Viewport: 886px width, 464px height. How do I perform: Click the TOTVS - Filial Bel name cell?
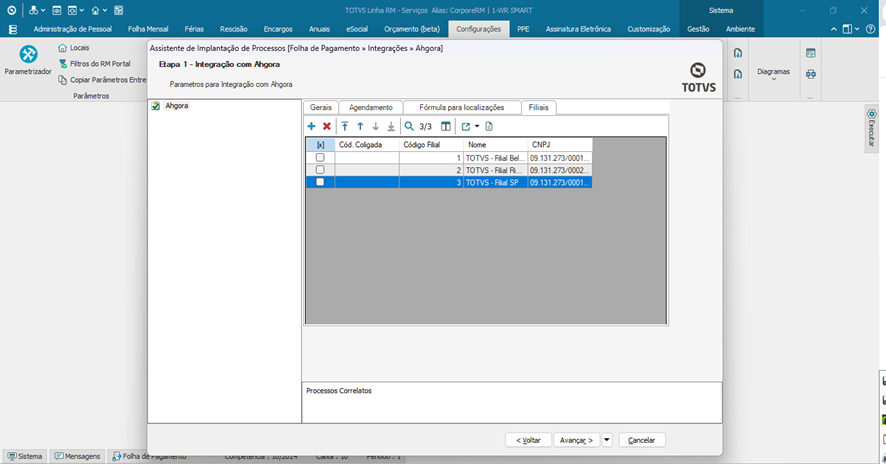[496, 158]
